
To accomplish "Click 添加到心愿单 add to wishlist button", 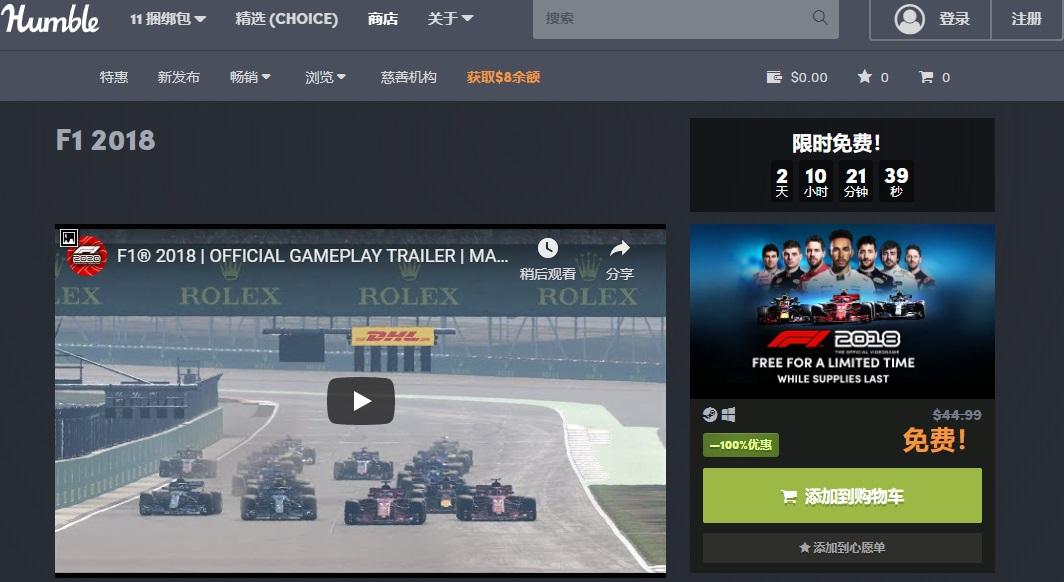I will 842,547.
